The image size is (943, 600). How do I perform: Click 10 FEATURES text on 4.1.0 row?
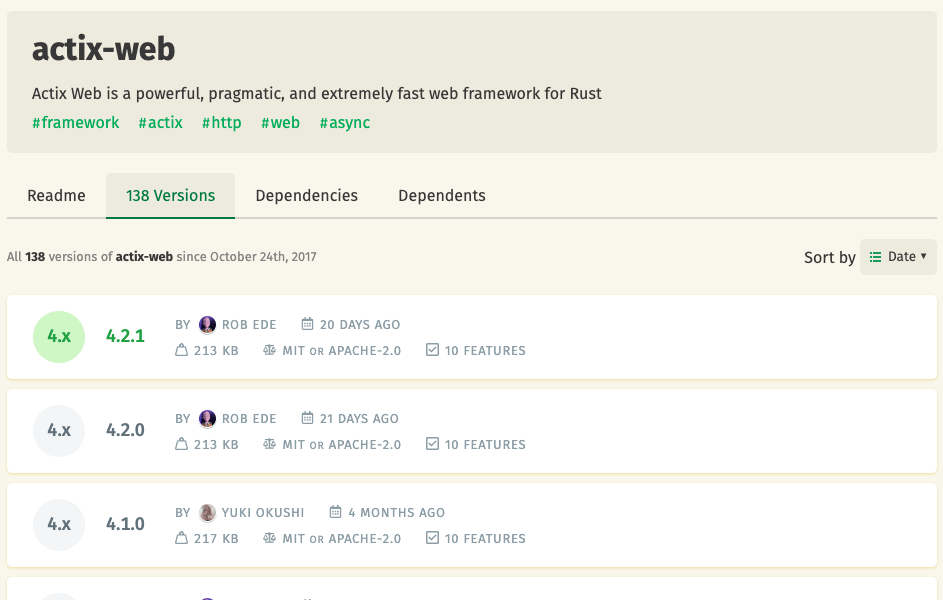click(485, 539)
